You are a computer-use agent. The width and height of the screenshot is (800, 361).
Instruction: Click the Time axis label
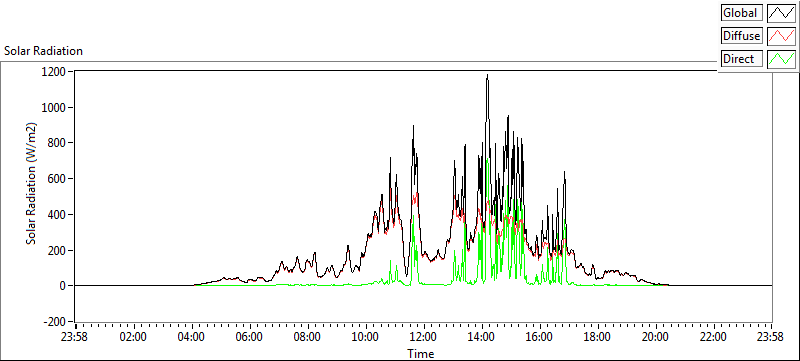pyautogui.click(x=421, y=353)
